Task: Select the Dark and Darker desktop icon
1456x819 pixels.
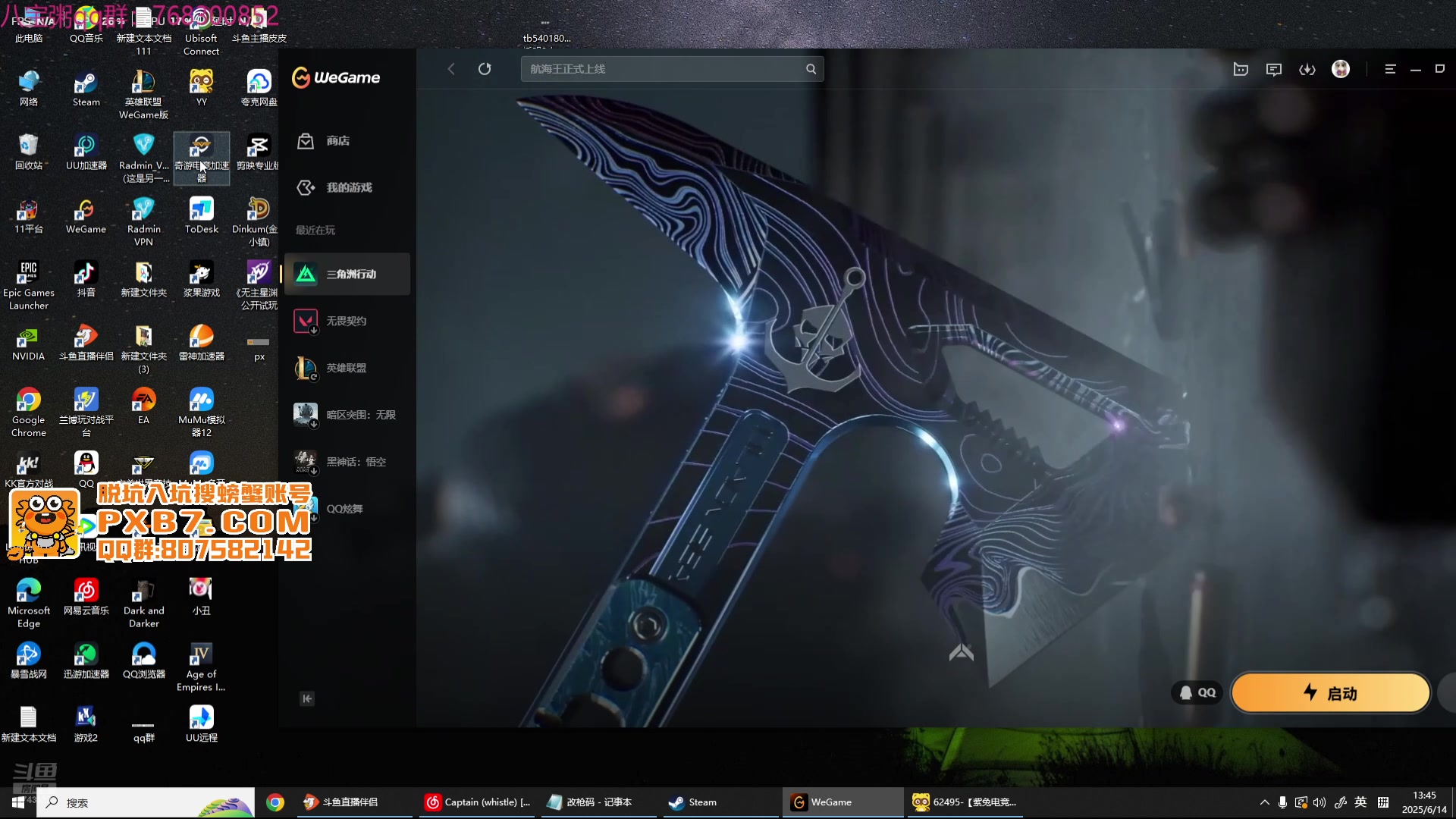Action: point(143,604)
